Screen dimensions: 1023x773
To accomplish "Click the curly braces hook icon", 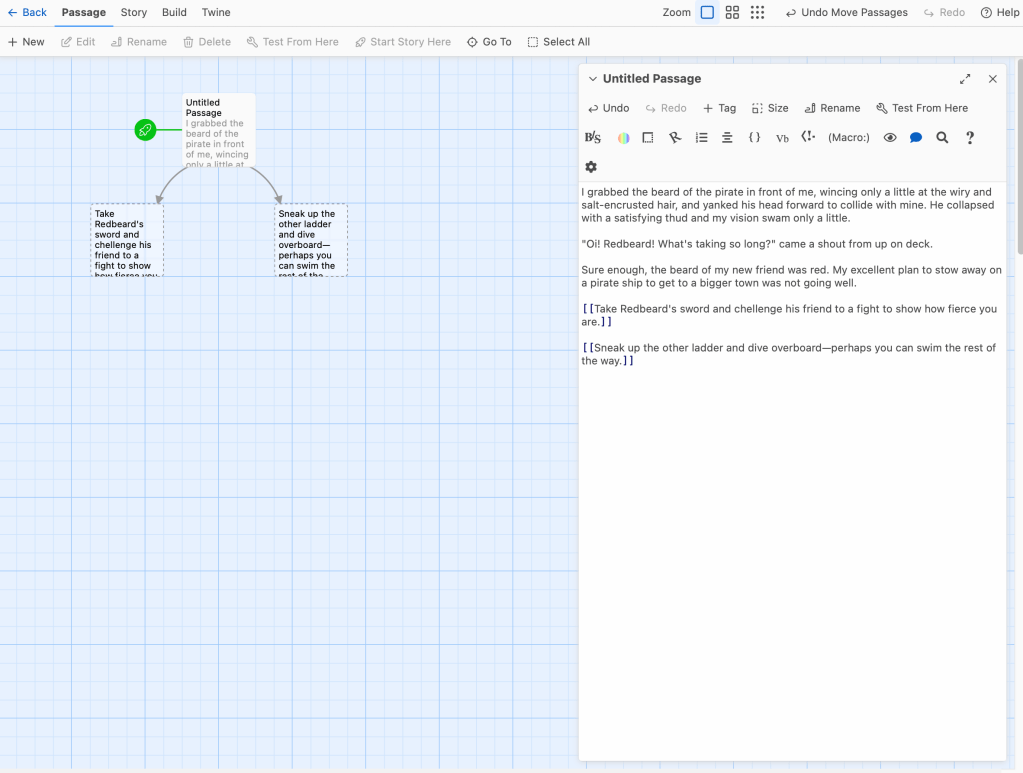I will tap(755, 138).
